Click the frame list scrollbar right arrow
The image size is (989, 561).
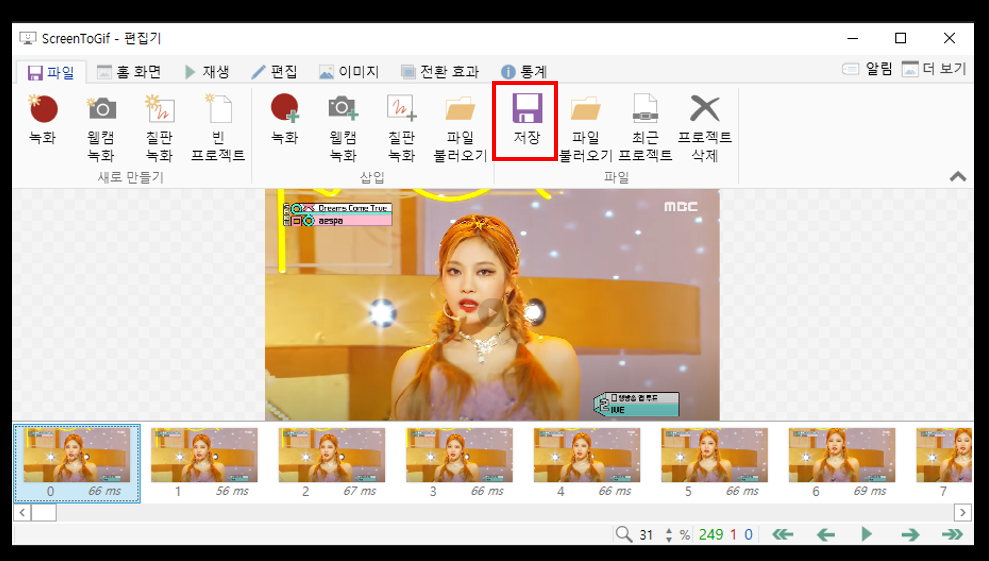963,512
